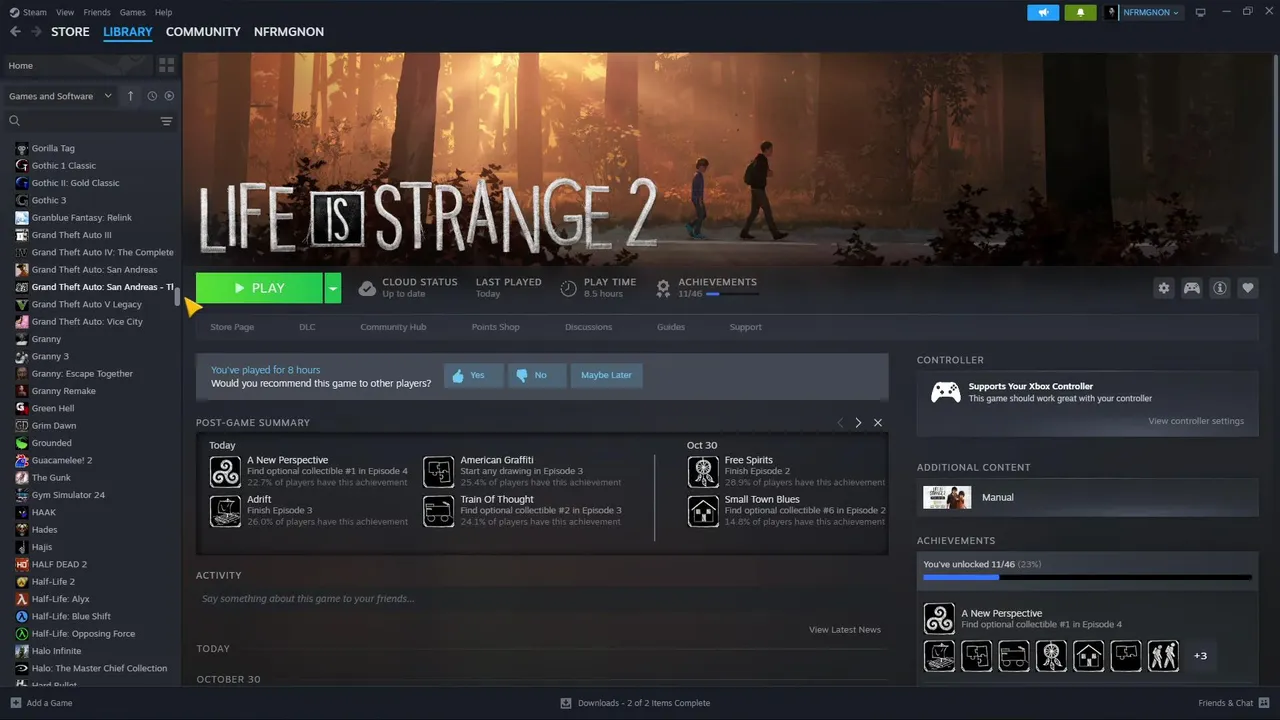
Task: Close the post-game summary panel
Action: (x=878, y=423)
